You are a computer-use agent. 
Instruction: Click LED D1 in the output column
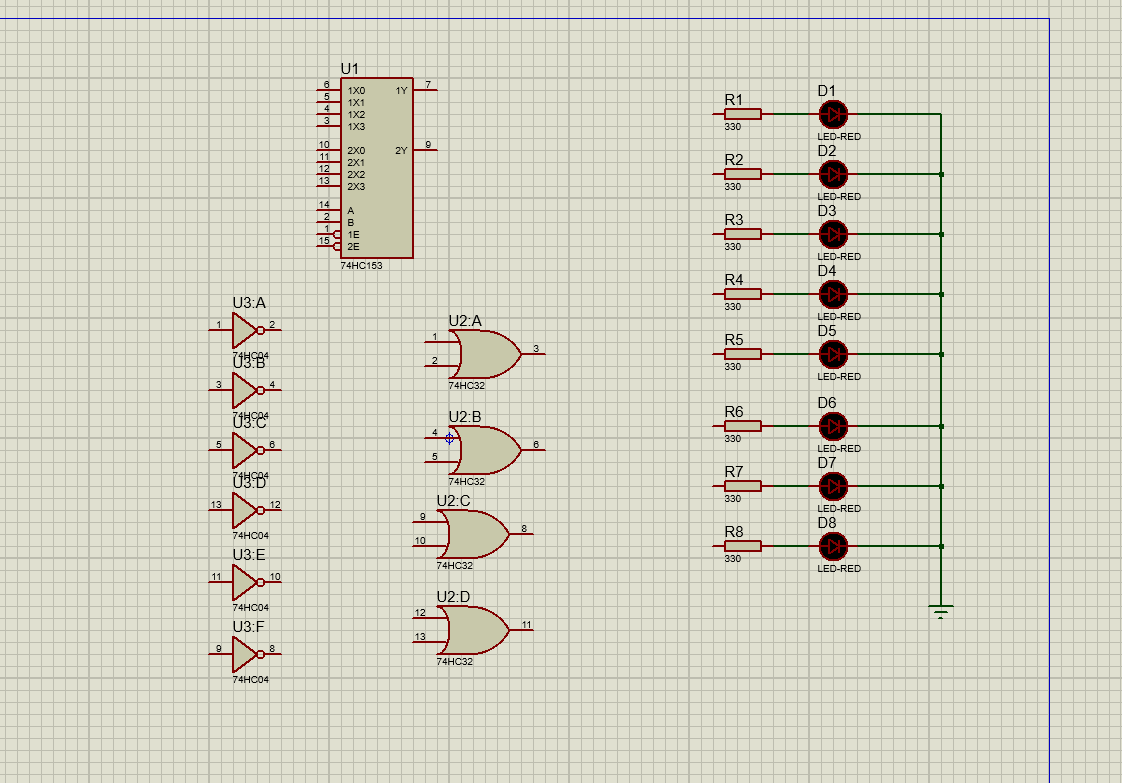click(833, 114)
